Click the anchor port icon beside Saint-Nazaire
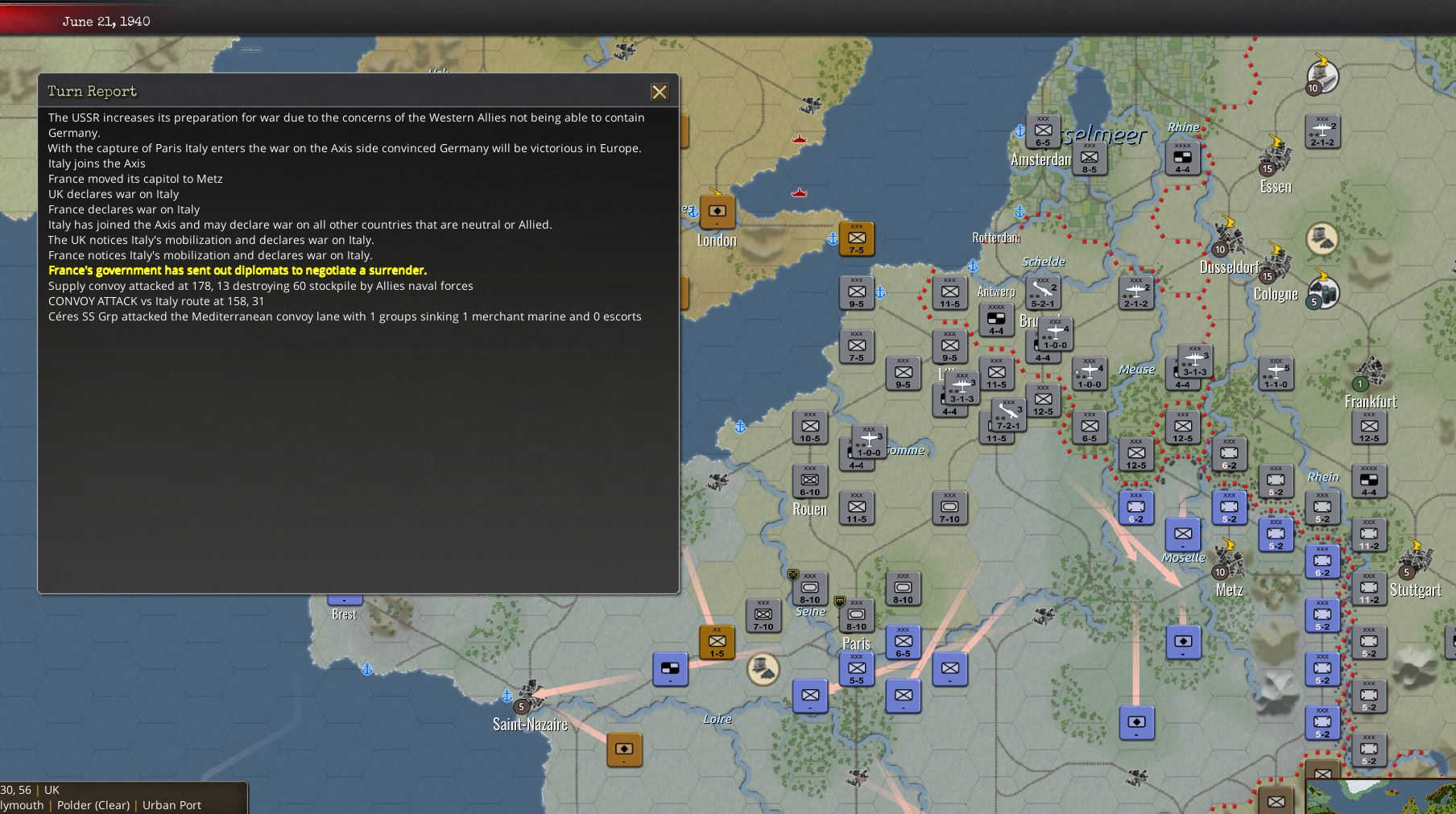Screen dimensions: 1456x814 pos(507,696)
